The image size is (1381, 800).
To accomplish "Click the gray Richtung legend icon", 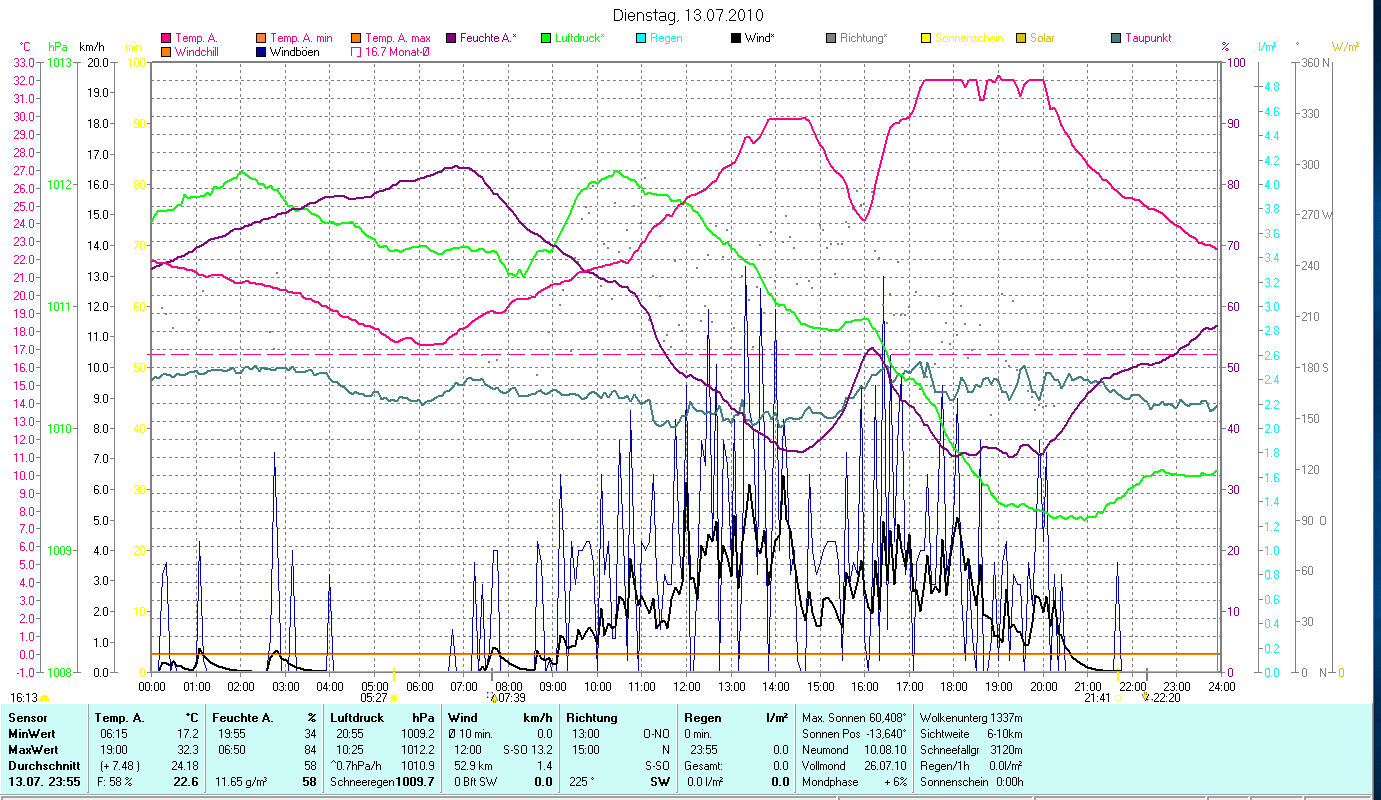I will pyautogui.click(x=831, y=38).
